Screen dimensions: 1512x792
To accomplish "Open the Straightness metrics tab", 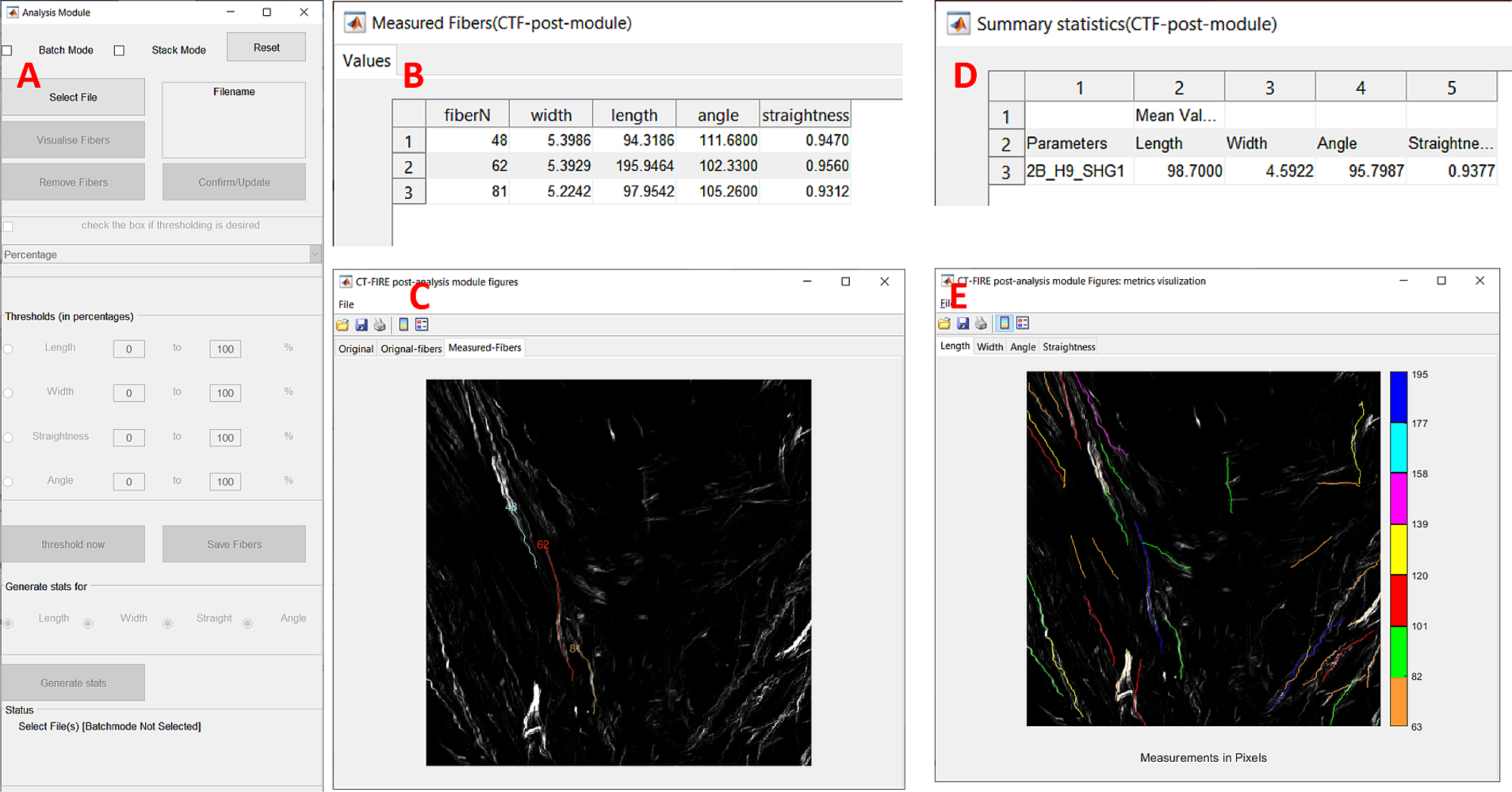I will 1069,346.
